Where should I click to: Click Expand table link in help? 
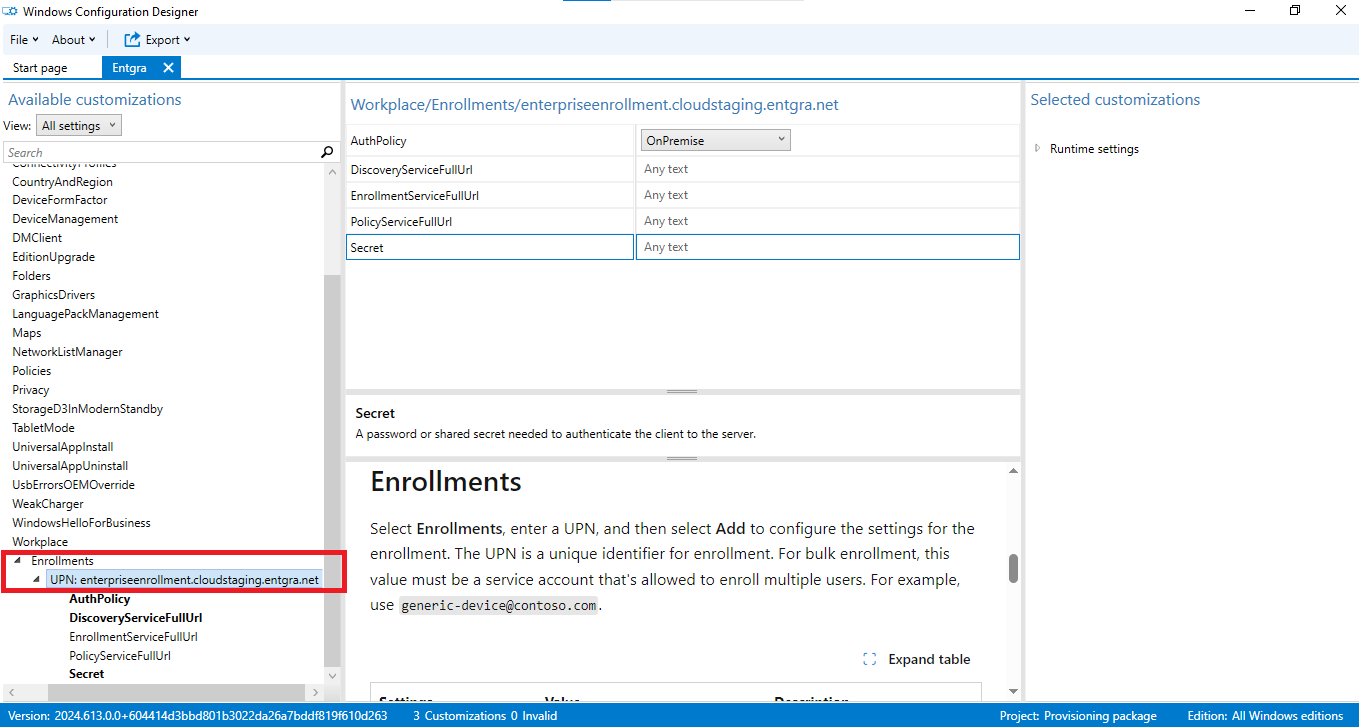coord(929,659)
